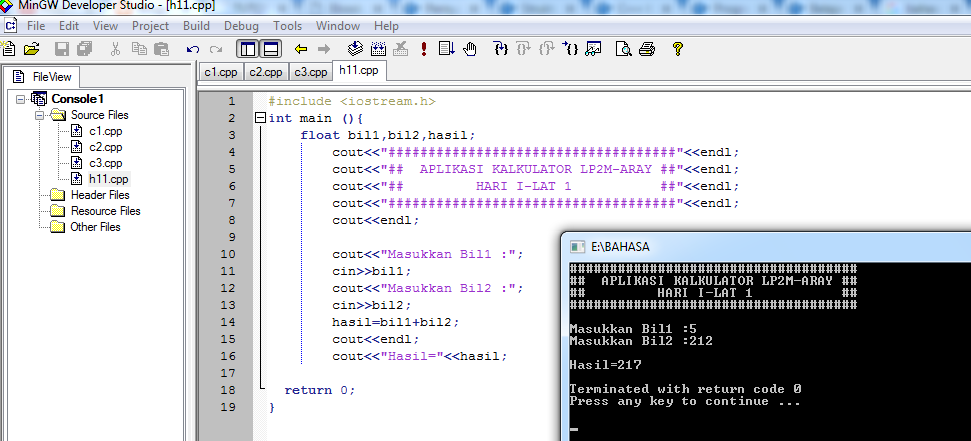Viewport: 971px width, 441px height.
Task: Click the Undo arrow icon
Action: pyautogui.click(x=193, y=50)
